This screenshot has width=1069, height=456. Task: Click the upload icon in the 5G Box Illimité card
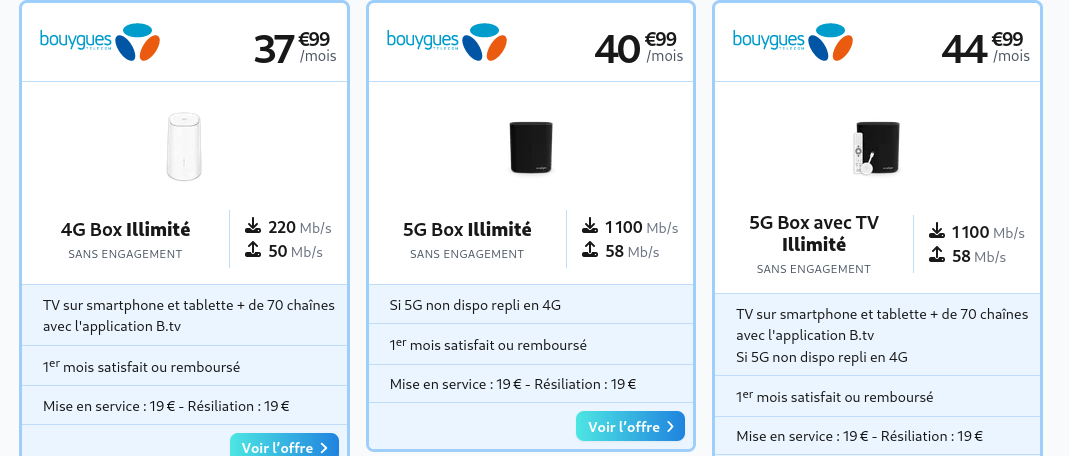point(589,250)
